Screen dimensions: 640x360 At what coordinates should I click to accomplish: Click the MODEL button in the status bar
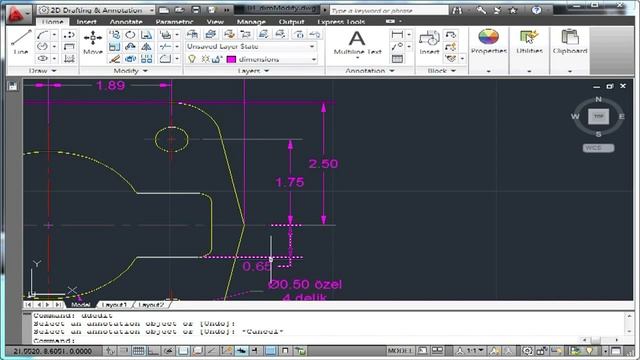coord(400,351)
